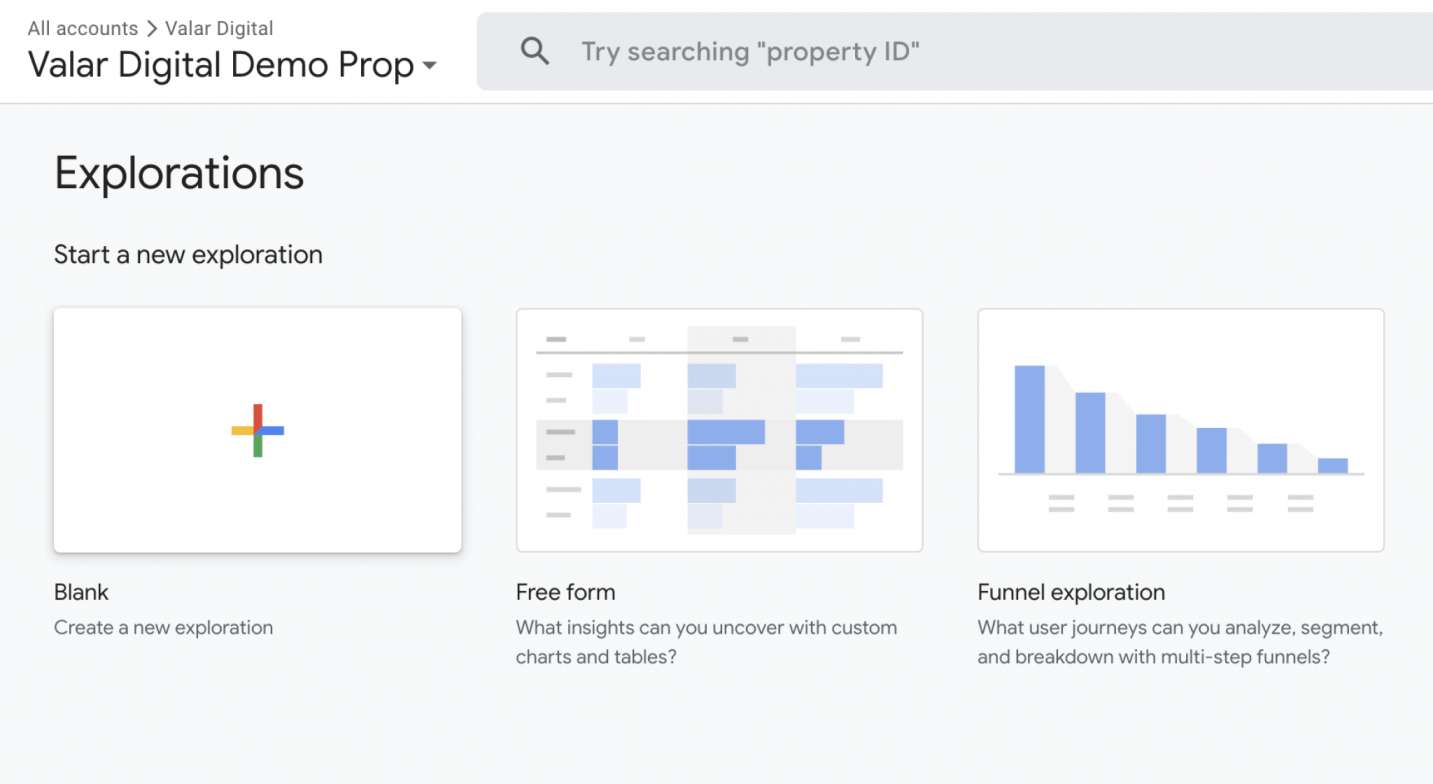Select the Blank template label
The image size is (1433, 784).
(81, 592)
